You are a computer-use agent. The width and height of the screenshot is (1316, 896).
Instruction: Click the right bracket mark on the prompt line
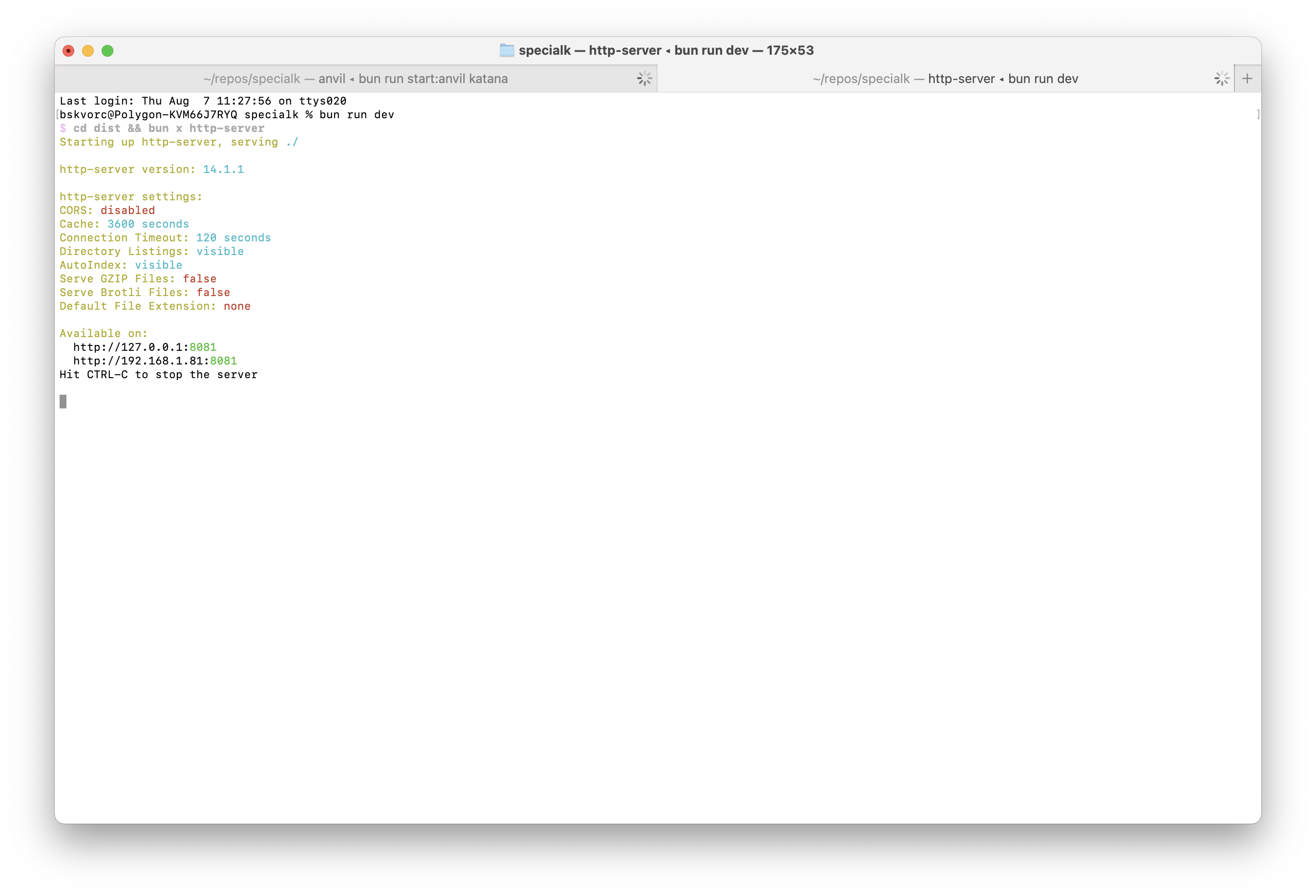(x=1258, y=114)
